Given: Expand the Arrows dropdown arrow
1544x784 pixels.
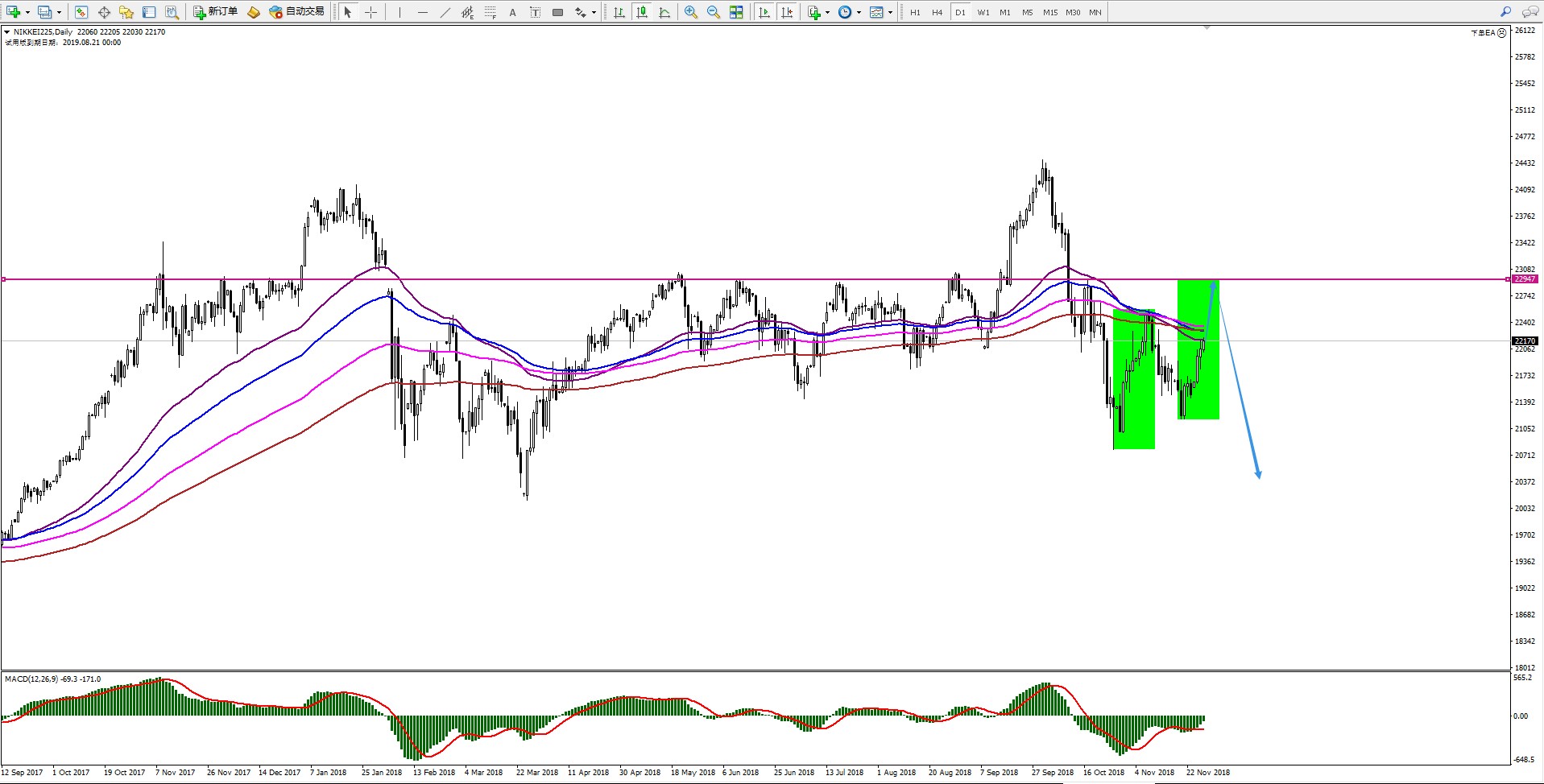Looking at the screenshot, I should coord(594,12).
